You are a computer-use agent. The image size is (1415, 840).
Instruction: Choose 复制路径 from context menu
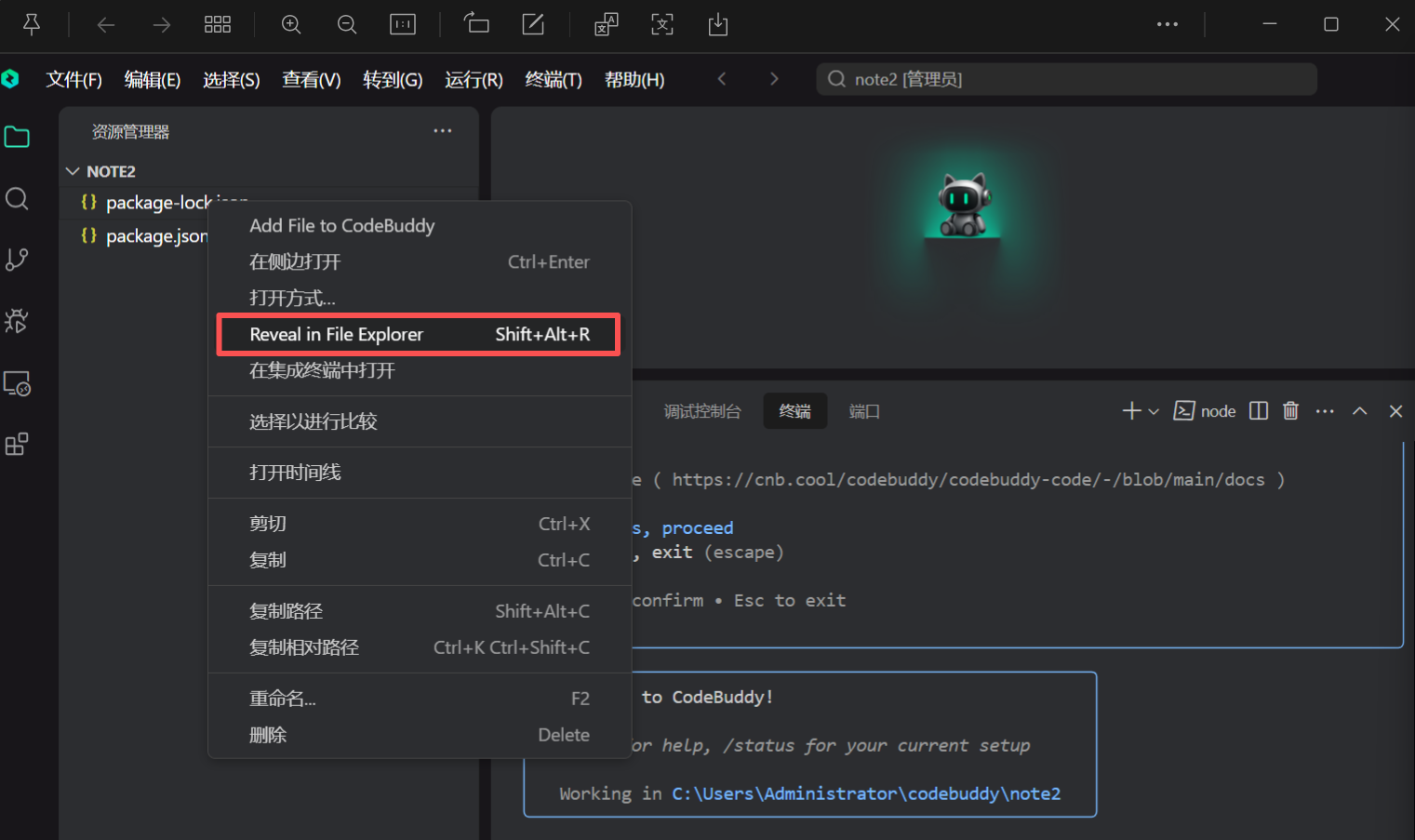420,612
